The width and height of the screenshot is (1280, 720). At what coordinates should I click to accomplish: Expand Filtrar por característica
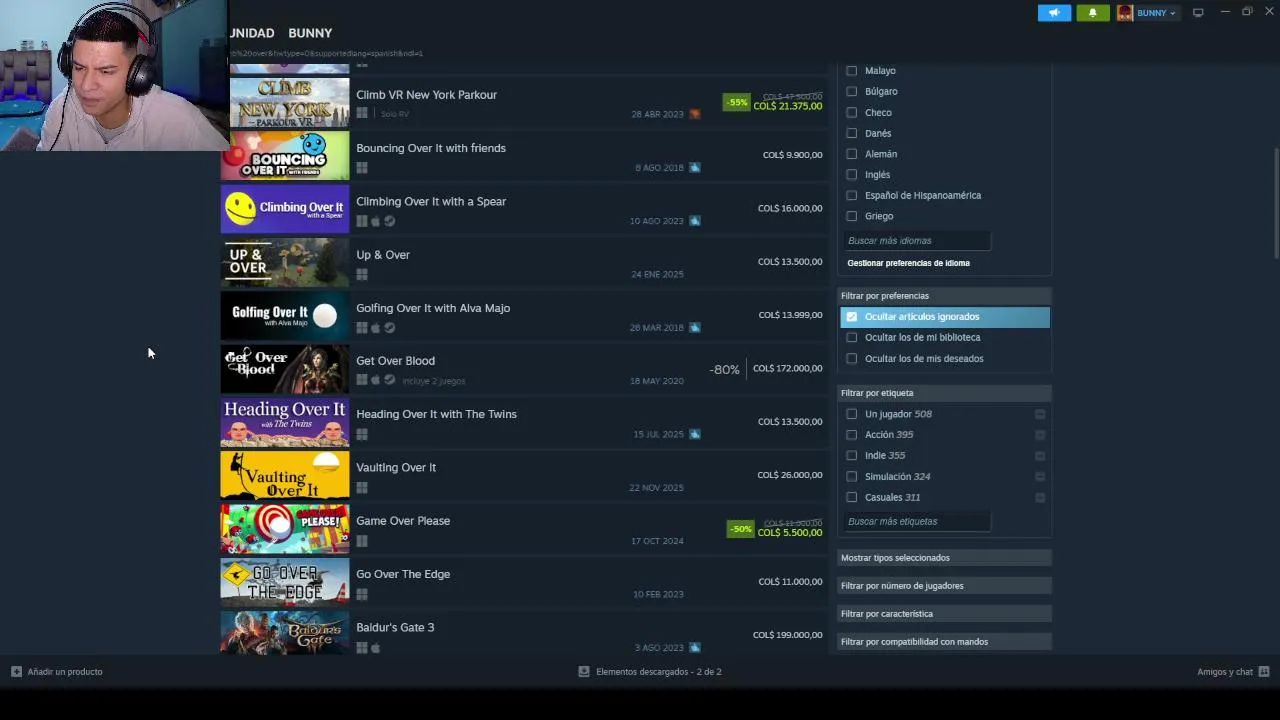944,614
